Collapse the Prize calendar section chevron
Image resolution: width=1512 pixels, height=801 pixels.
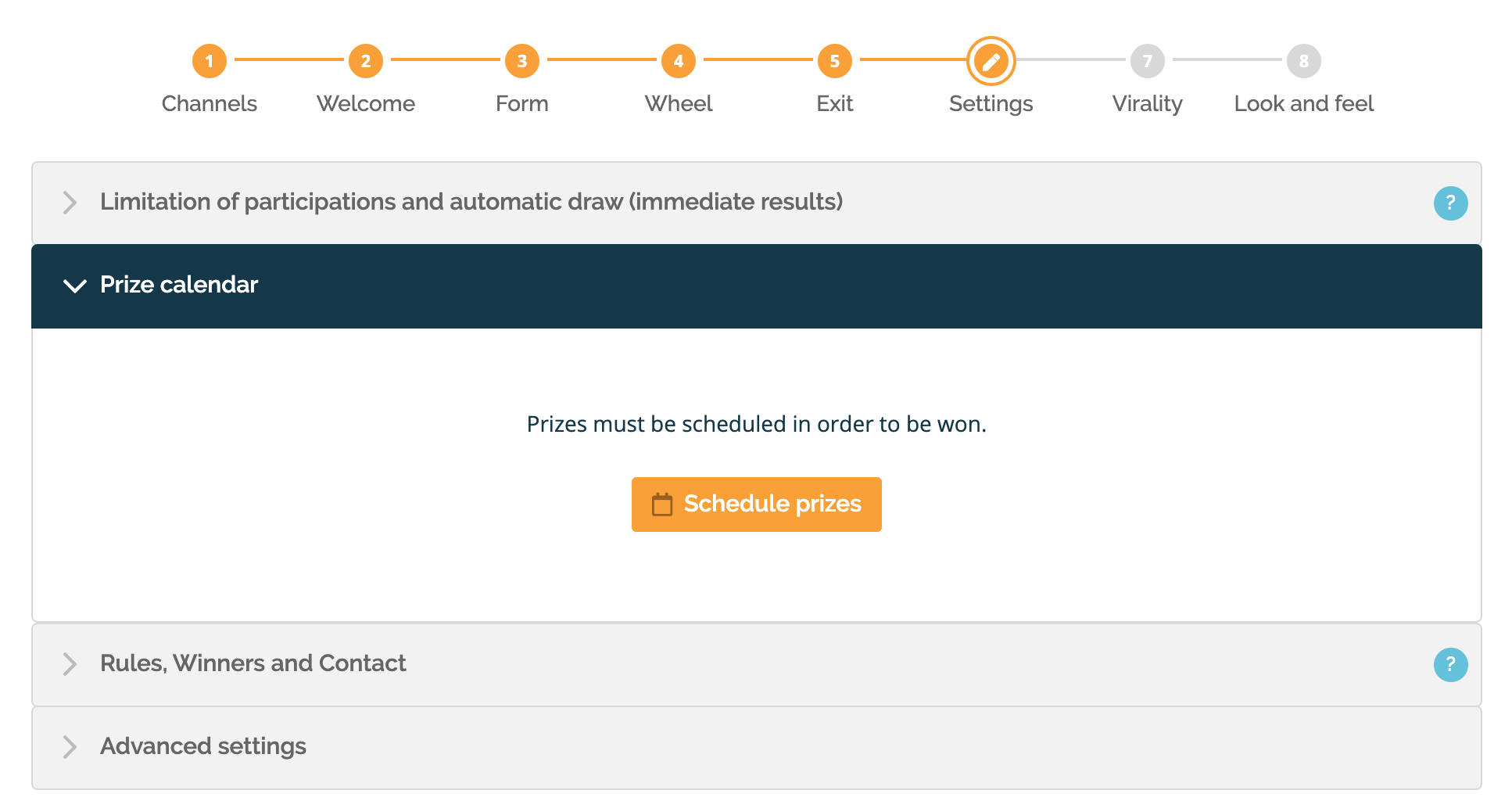74,286
